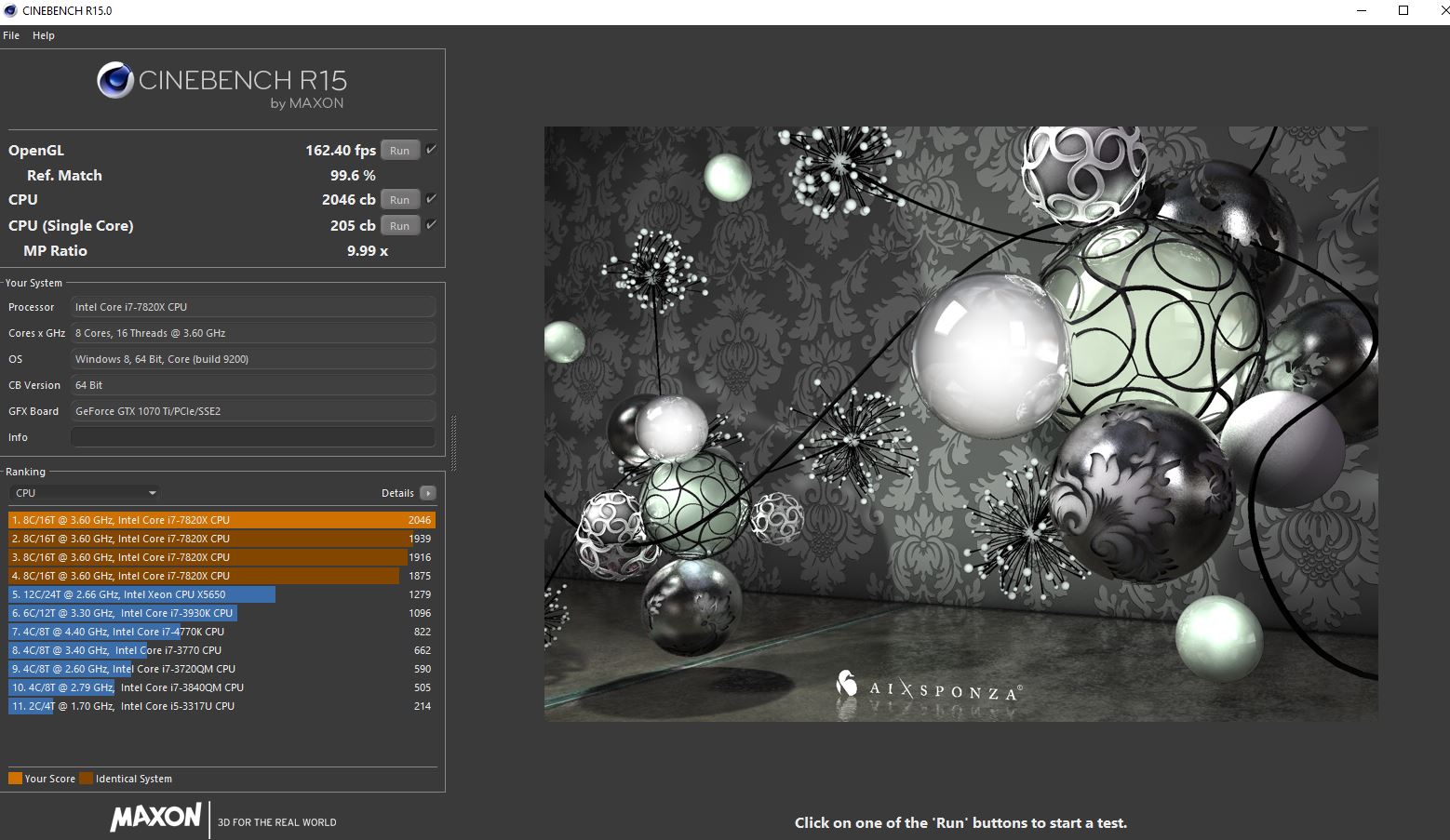The image size is (1450, 840).
Task: Click the Details arrow button in Ranking
Action: click(427, 493)
